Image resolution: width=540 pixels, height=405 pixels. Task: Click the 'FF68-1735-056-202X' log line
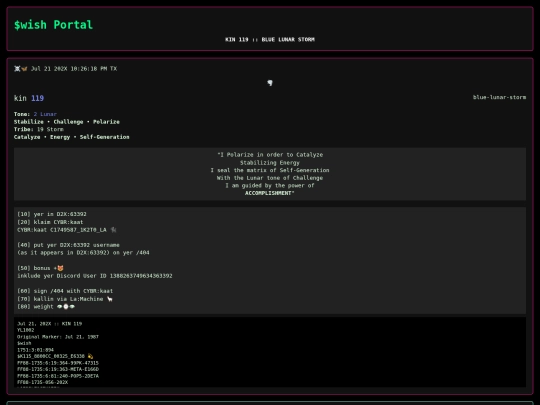coord(43,382)
